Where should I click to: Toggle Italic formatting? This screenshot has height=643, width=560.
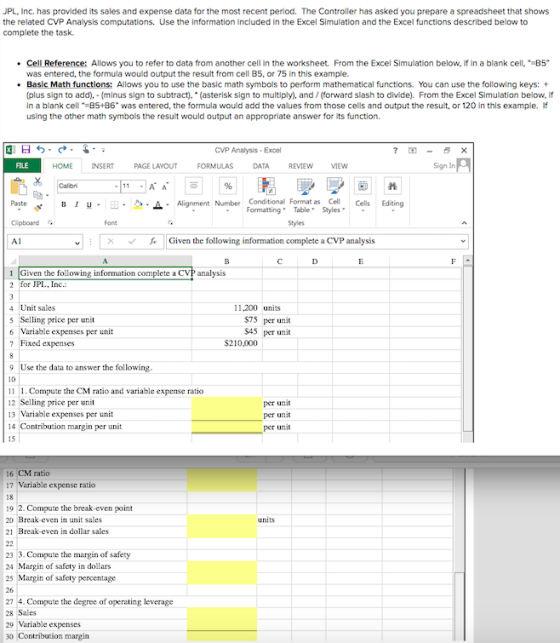coord(76,204)
